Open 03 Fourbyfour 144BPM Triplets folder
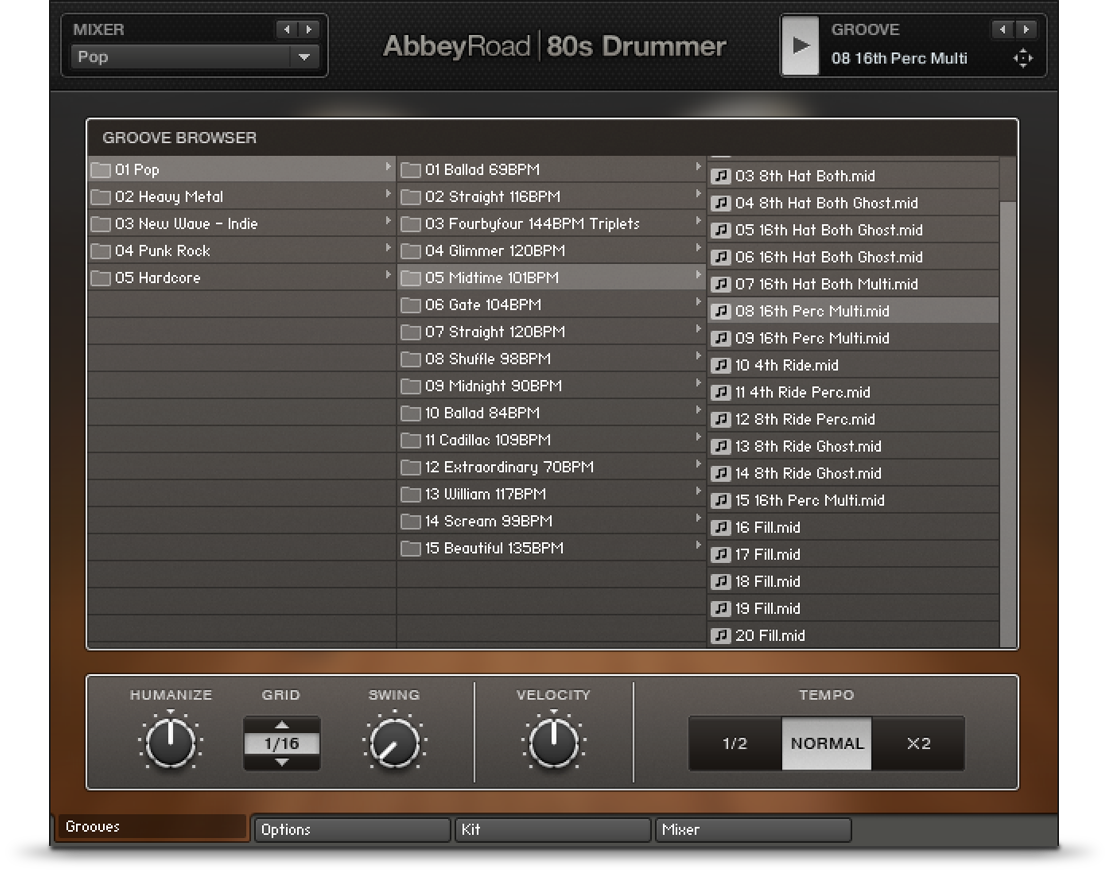 click(x=551, y=224)
